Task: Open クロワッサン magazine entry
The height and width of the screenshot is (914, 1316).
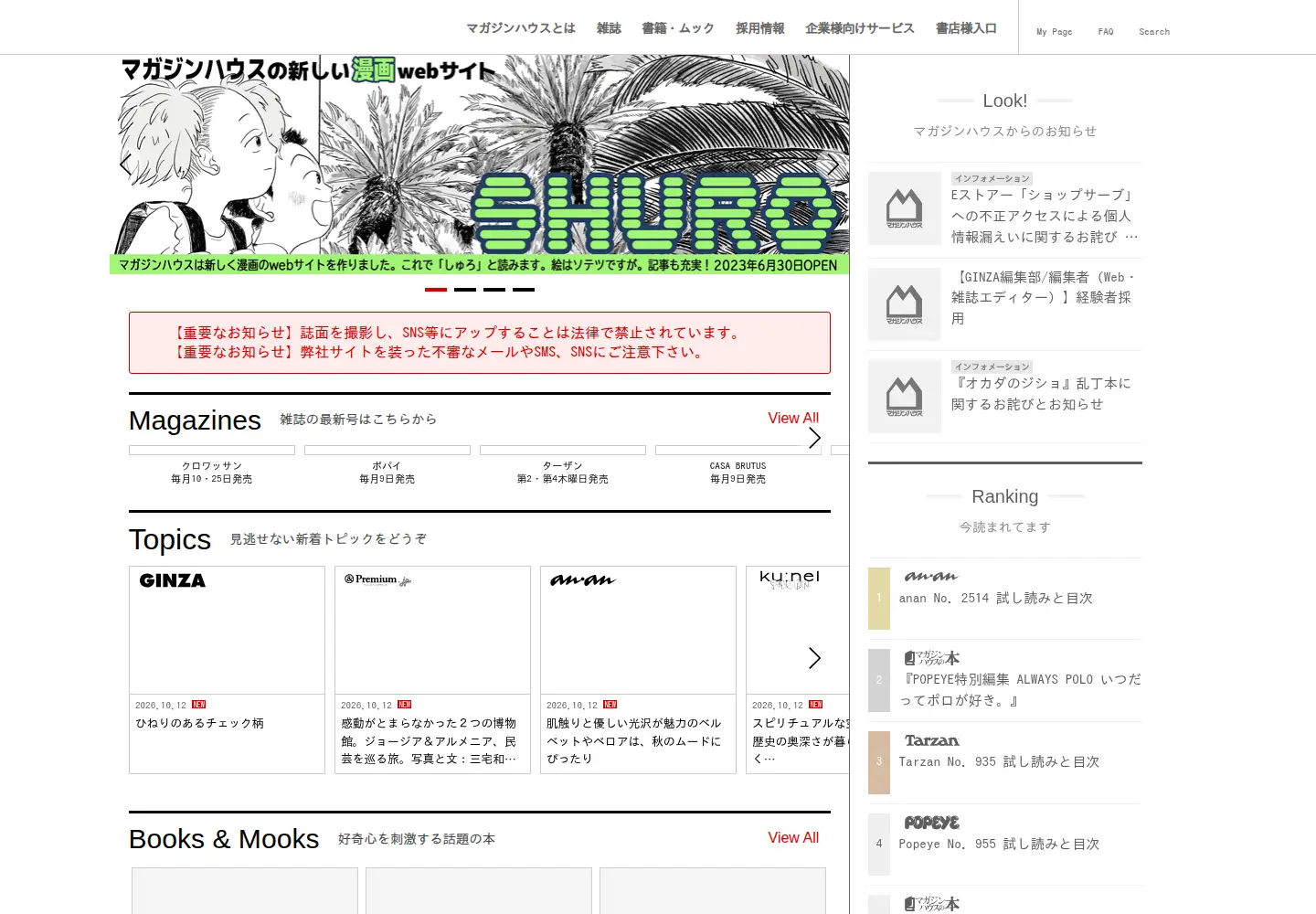Action: click(212, 465)
